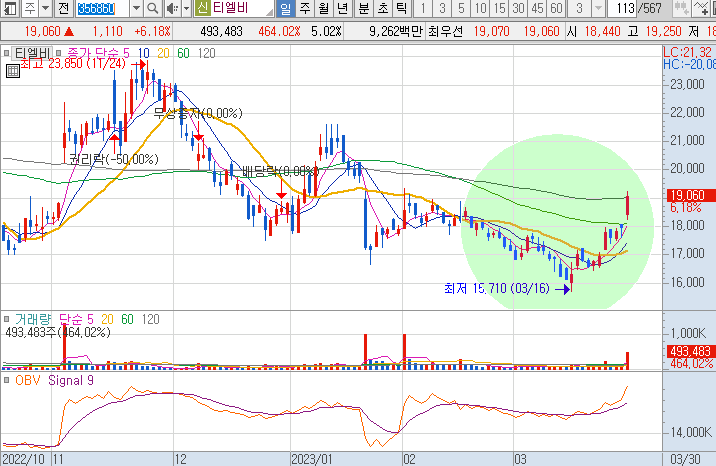Image resolution: width=716 pixels, height=466 pixels.
Task: Click the stock code input 356860
Action: 102,8
